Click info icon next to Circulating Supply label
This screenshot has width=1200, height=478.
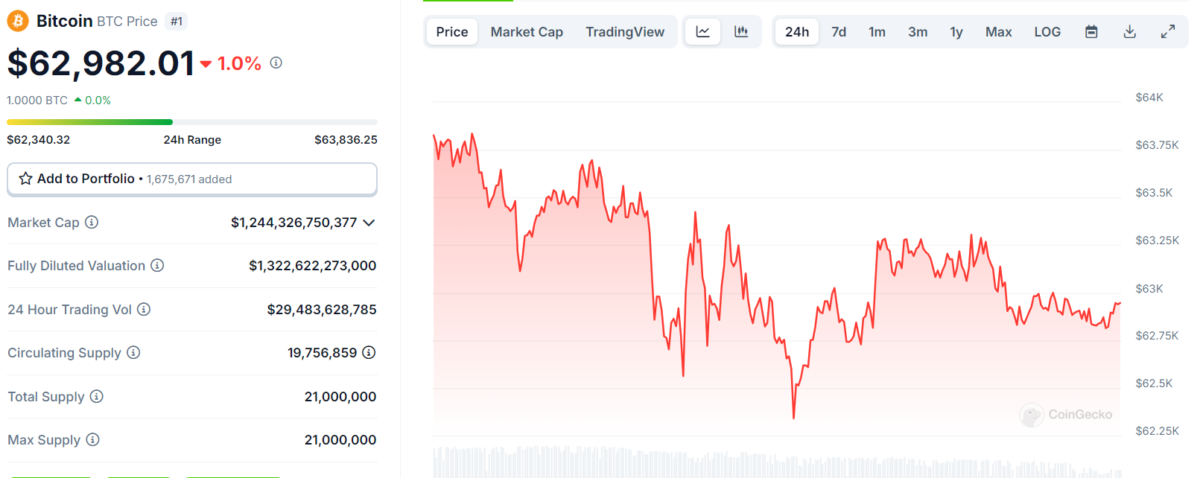[133, 353]
